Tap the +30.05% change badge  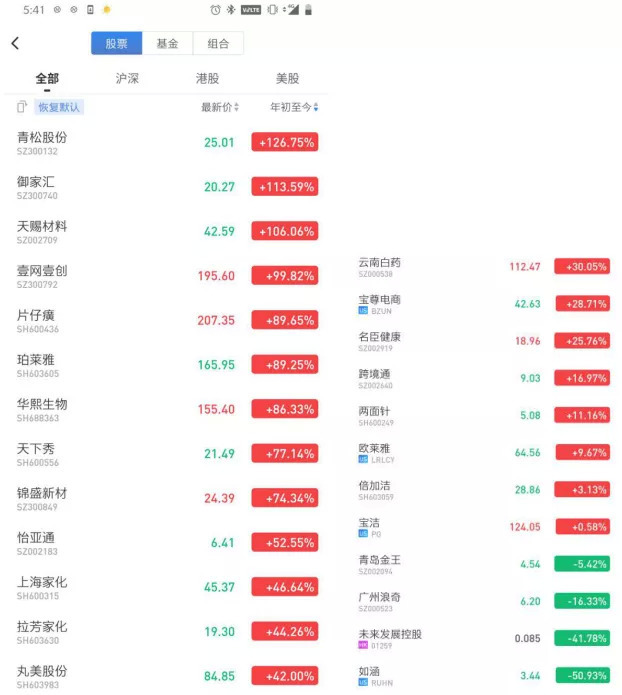click(582, 266)
